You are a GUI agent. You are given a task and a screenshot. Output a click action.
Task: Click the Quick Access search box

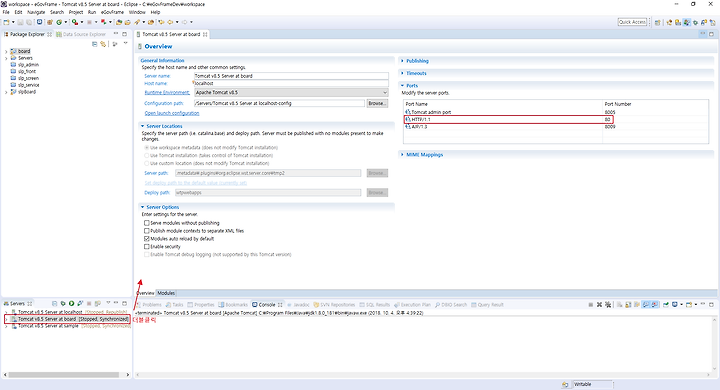click(x=632, y=22)
